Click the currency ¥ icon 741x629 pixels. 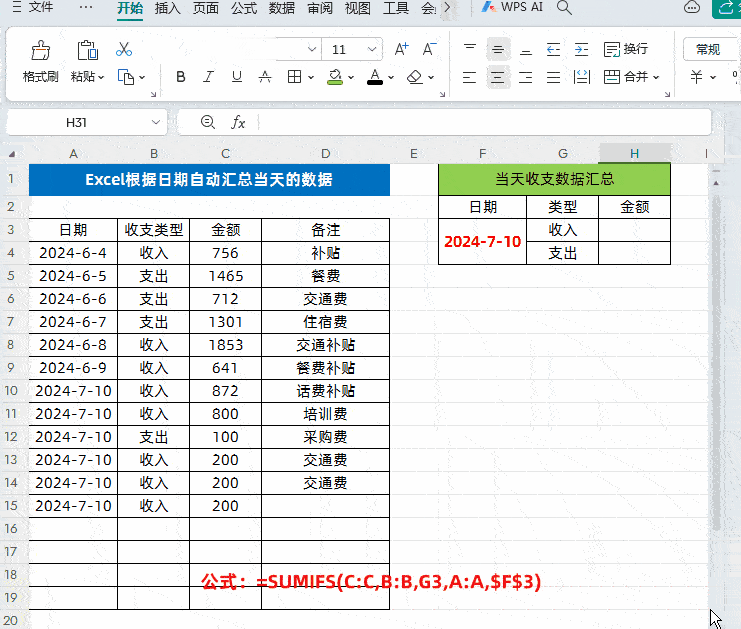point(696,77)
